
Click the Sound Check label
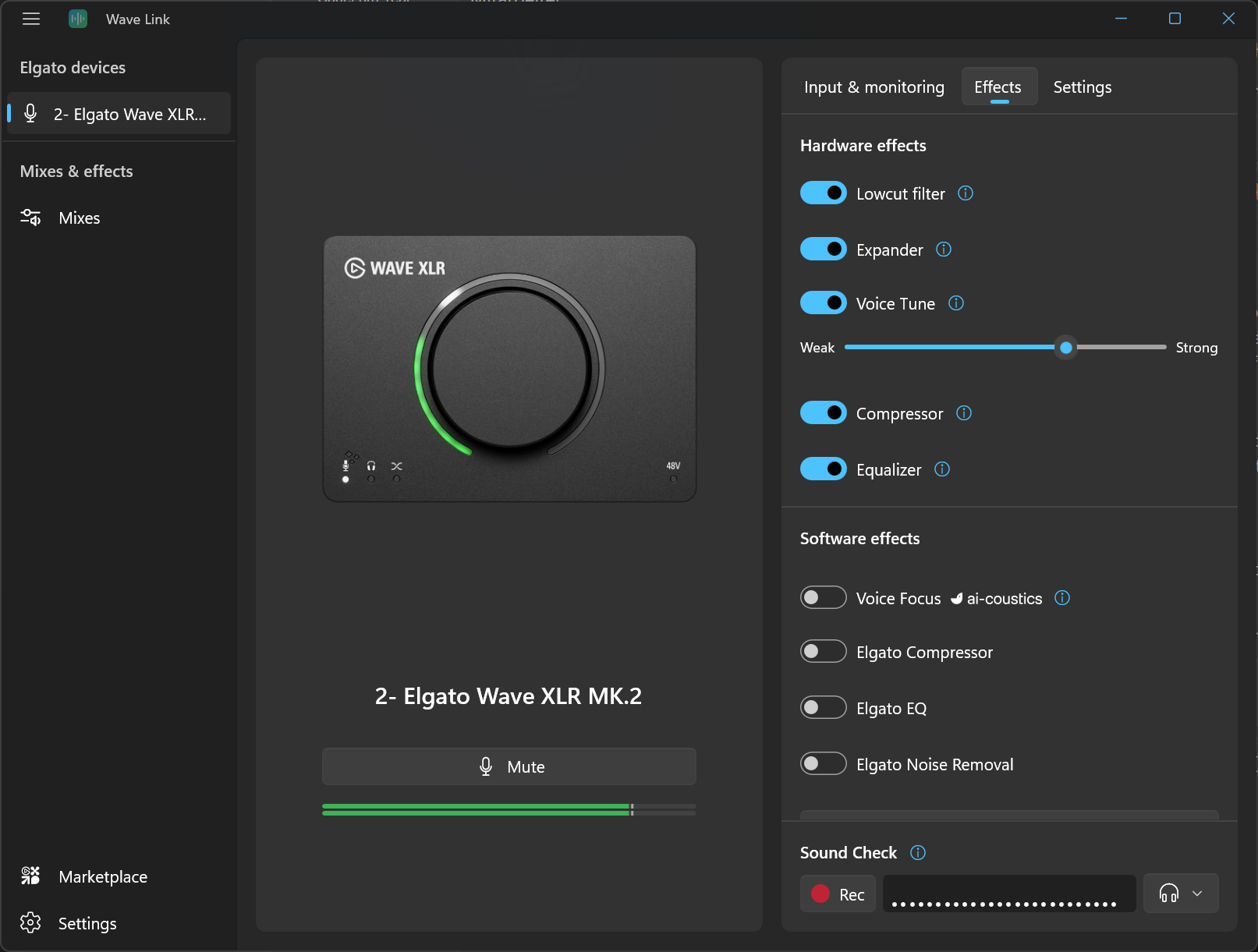coord(849,853)
